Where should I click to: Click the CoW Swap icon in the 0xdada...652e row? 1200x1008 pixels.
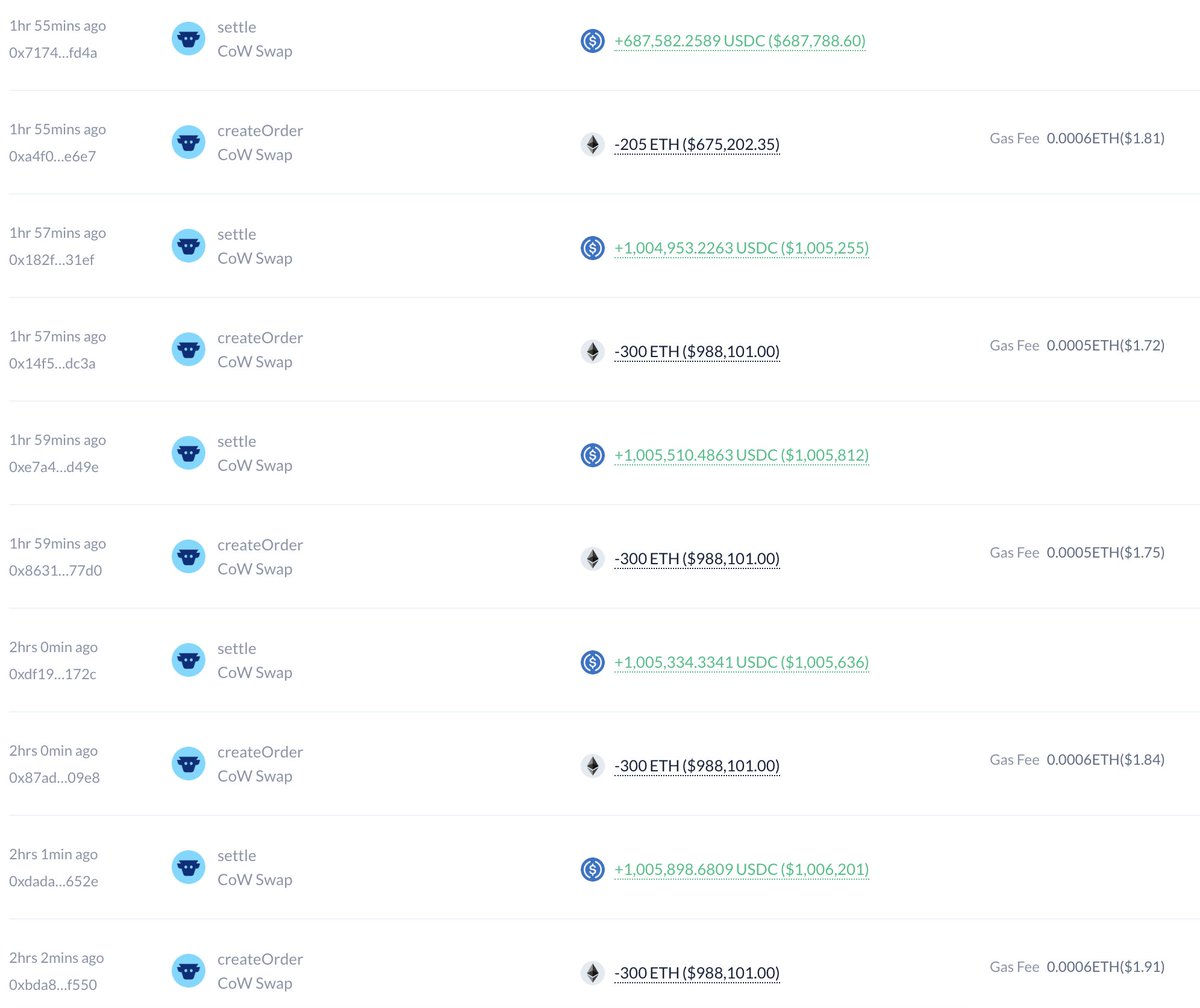(x=188, y=867)
